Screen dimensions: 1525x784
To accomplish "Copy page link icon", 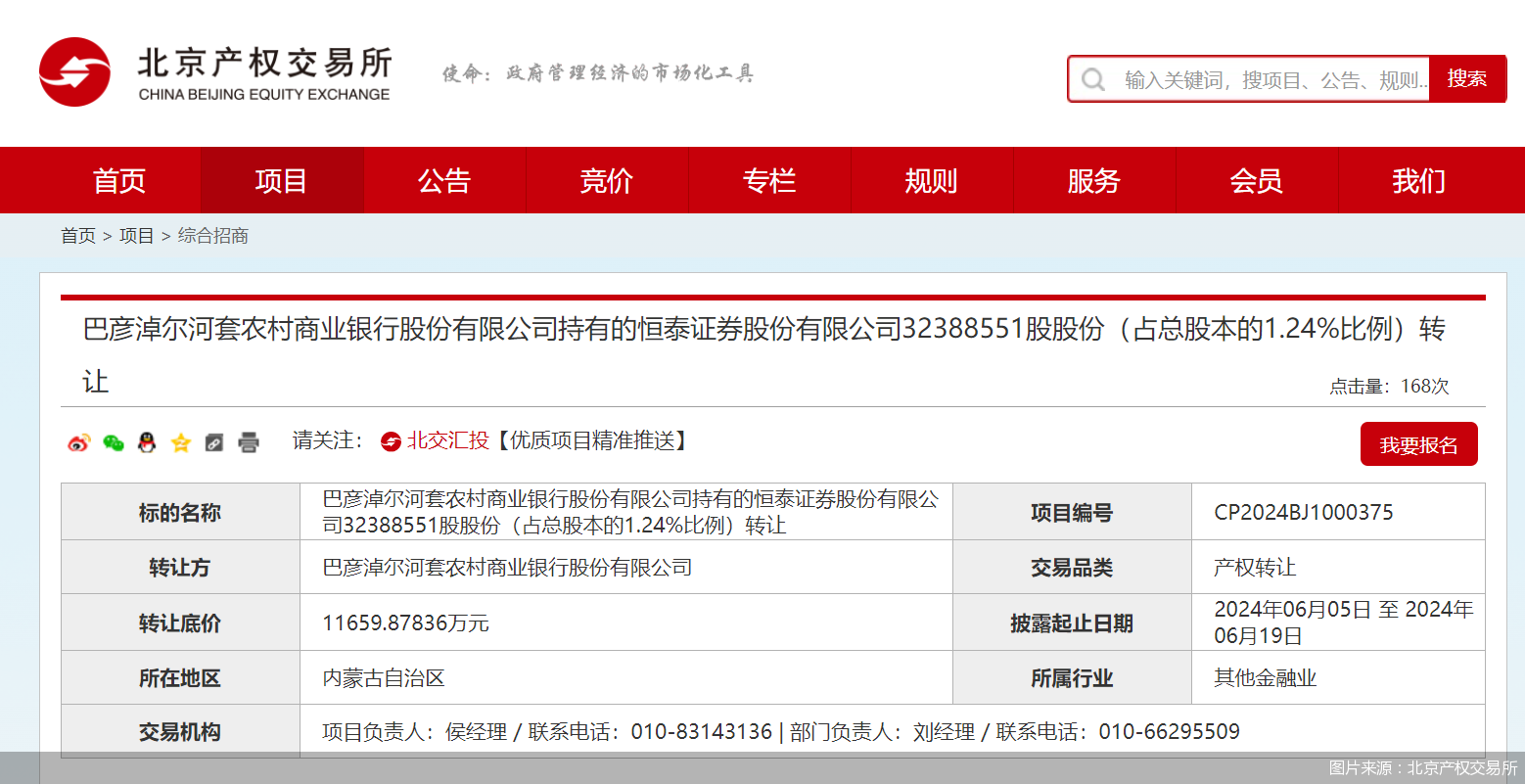I will 213,442.
